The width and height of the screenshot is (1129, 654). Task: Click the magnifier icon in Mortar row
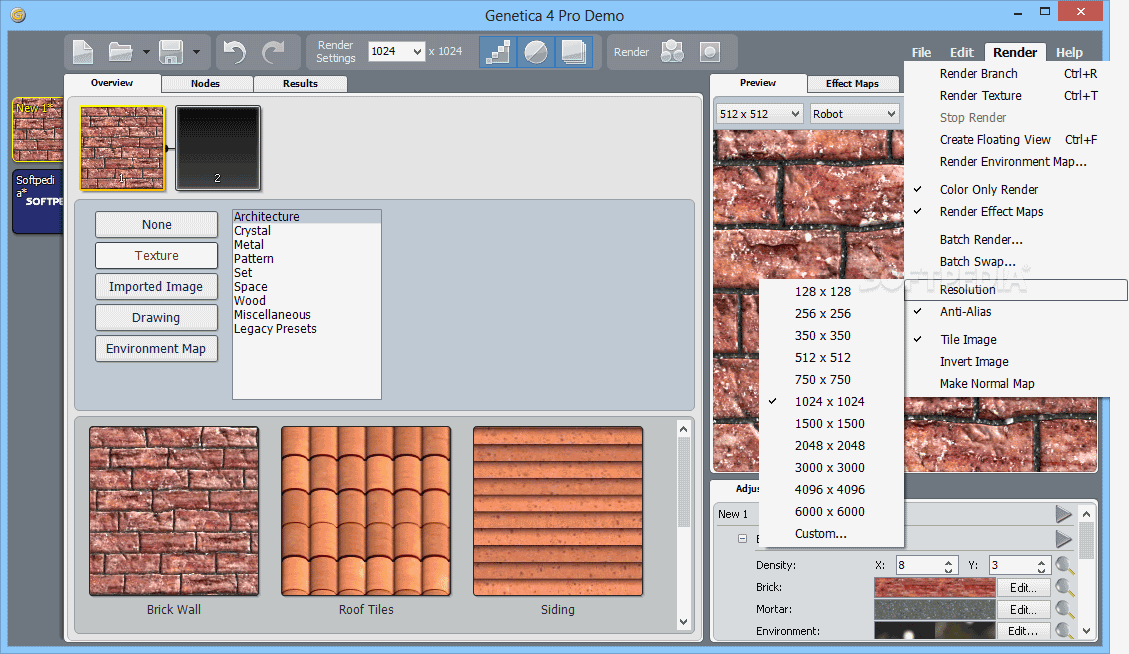(1065, 609)
